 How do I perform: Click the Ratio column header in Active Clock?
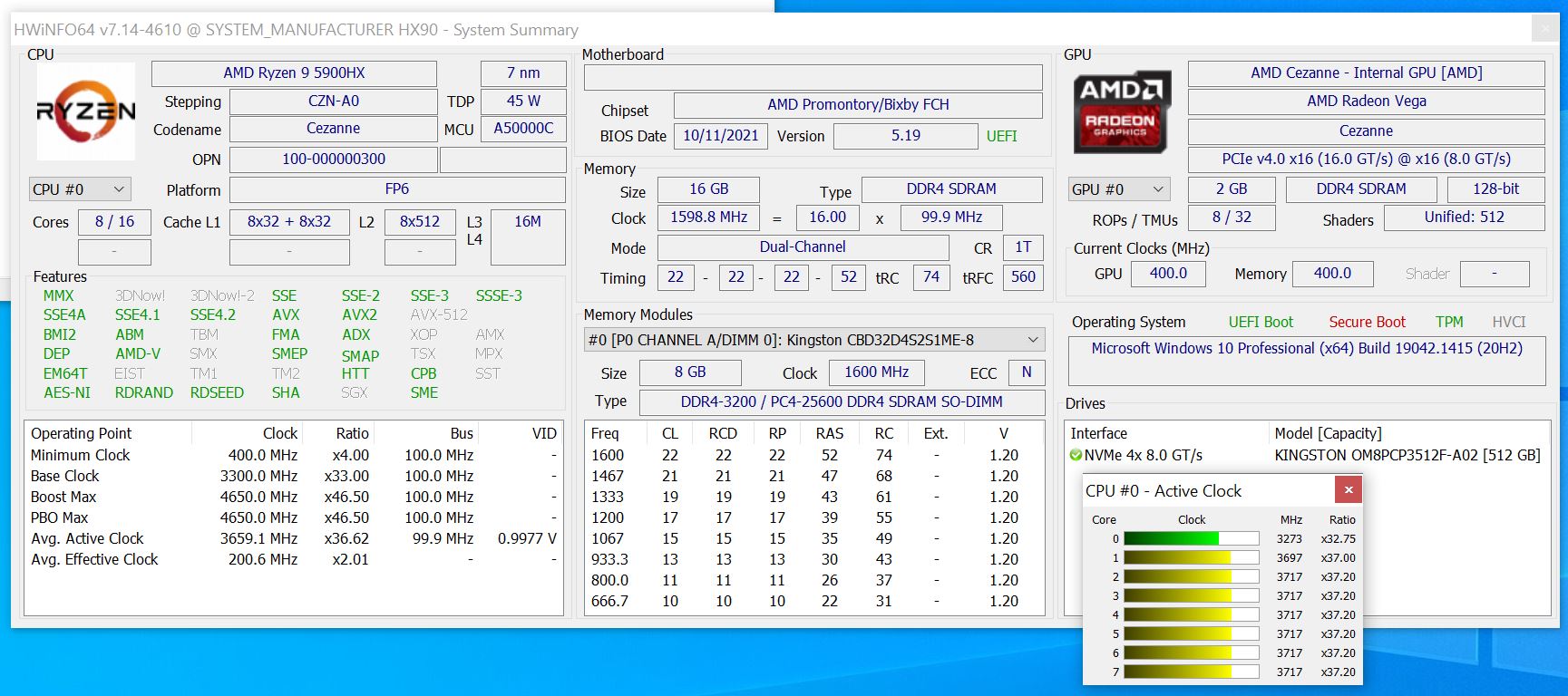tap(1342, 519)
